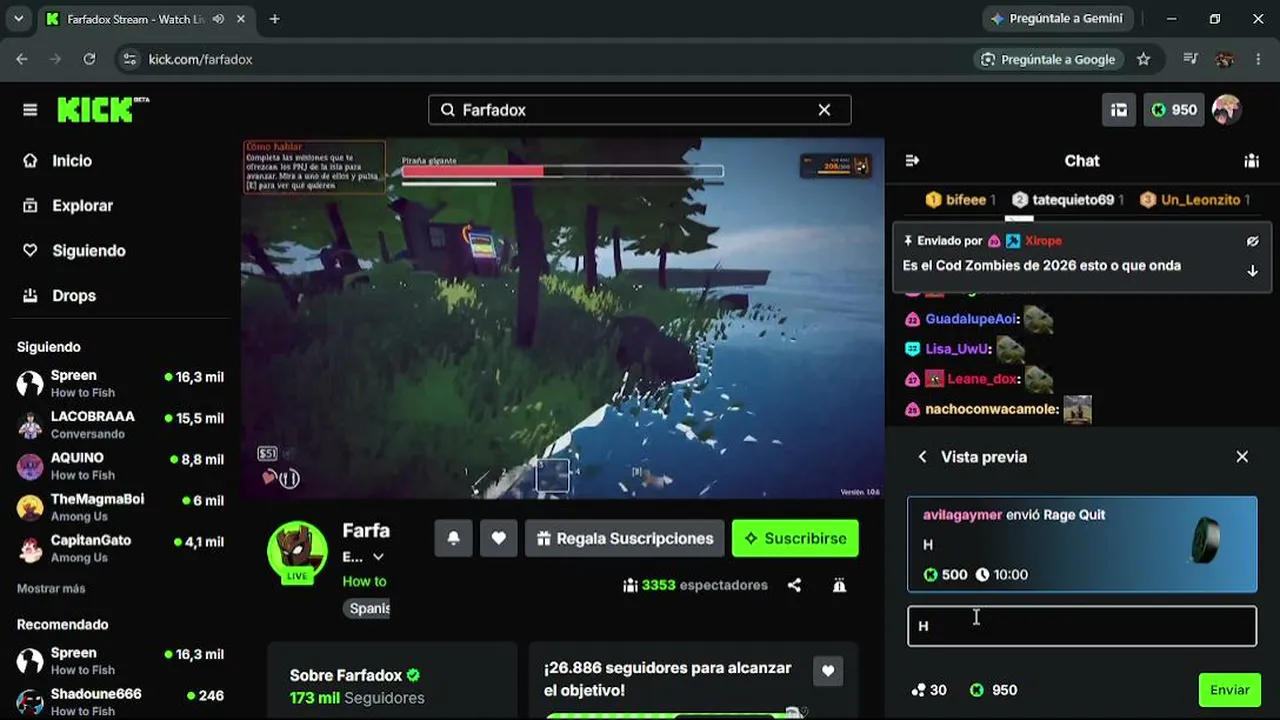This screenshot has width=1280, height=720.
Task: Bookmark this page with the star
Action: [1144, 59]
